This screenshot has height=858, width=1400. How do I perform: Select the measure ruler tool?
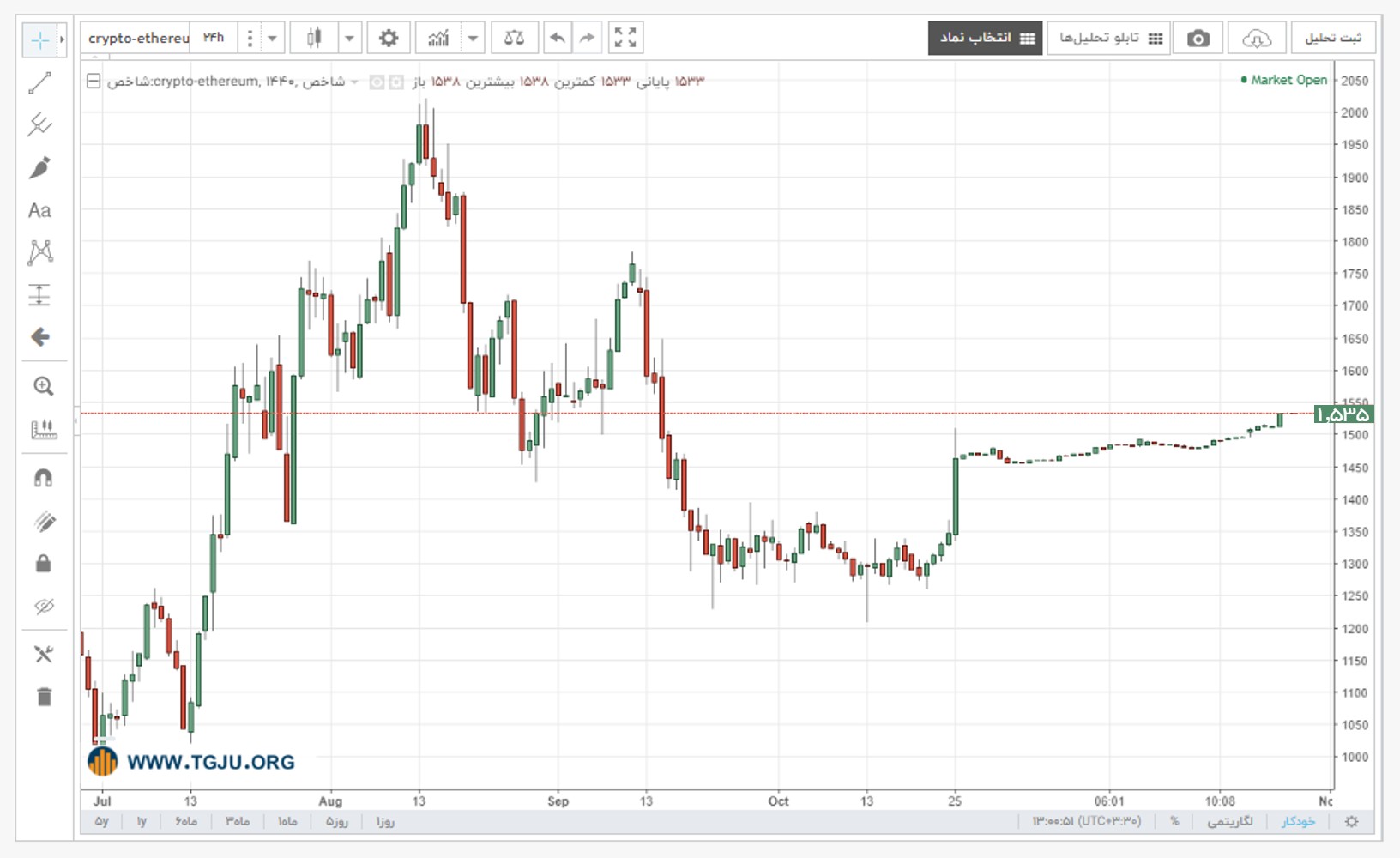point(43,429)
